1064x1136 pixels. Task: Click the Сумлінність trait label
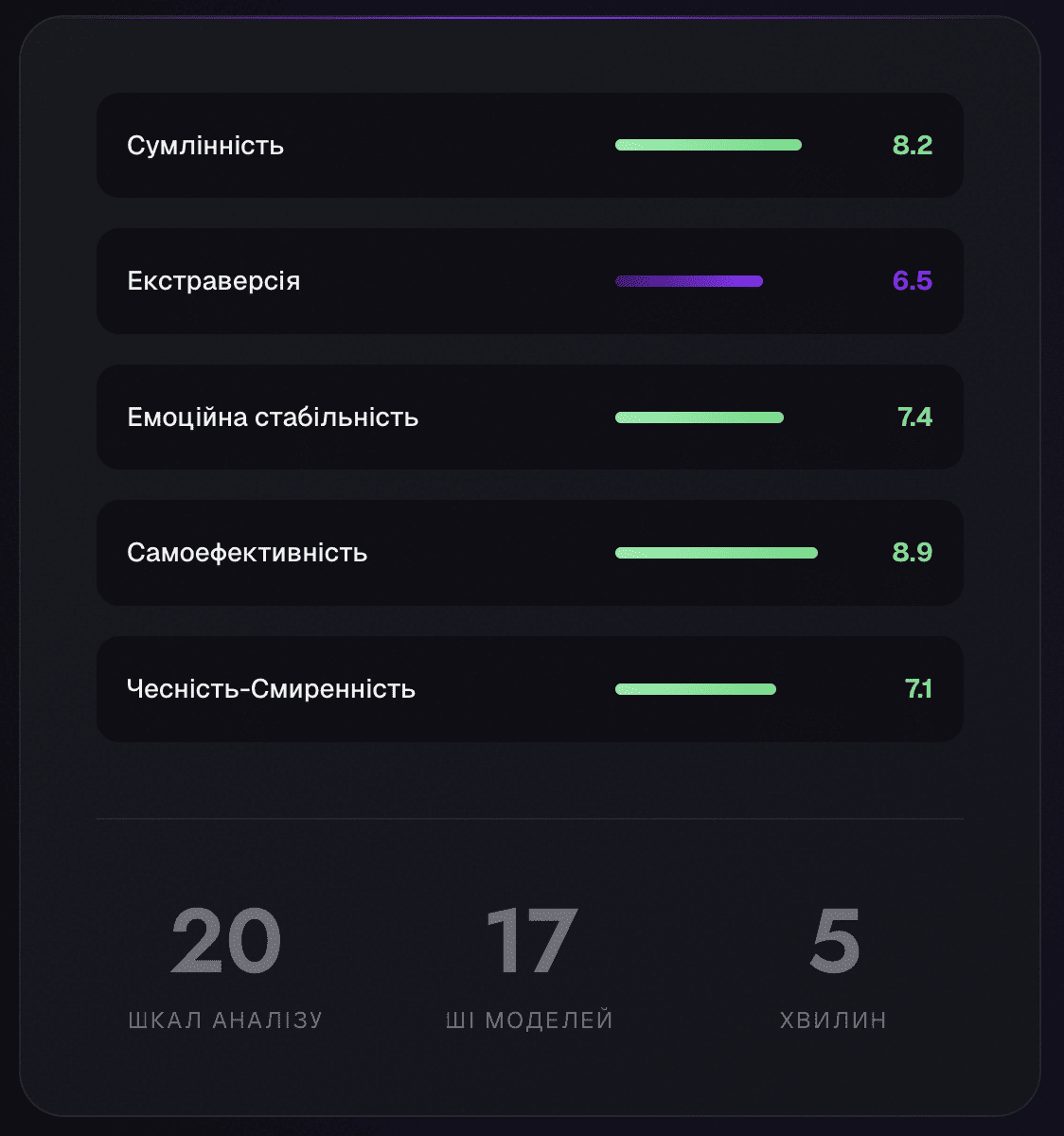pos(205,146)
